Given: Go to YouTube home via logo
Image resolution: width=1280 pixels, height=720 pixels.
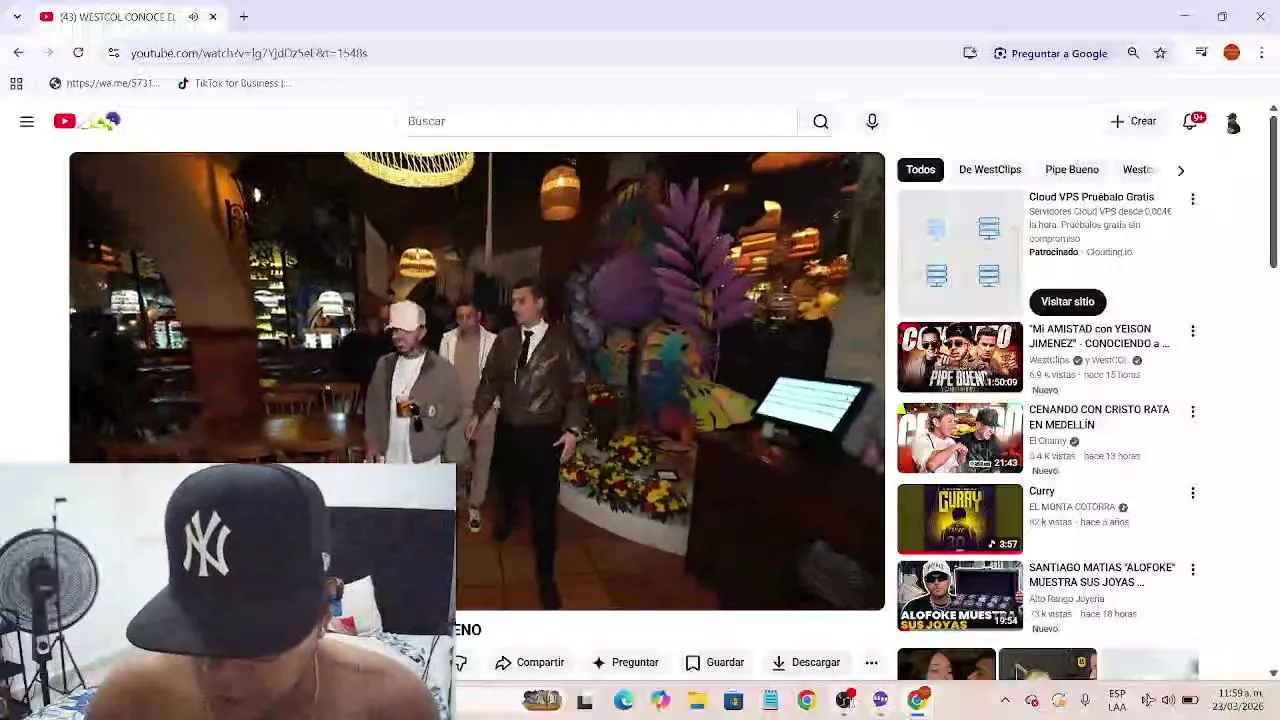Looking at the screenshot, I should [87, 121].
